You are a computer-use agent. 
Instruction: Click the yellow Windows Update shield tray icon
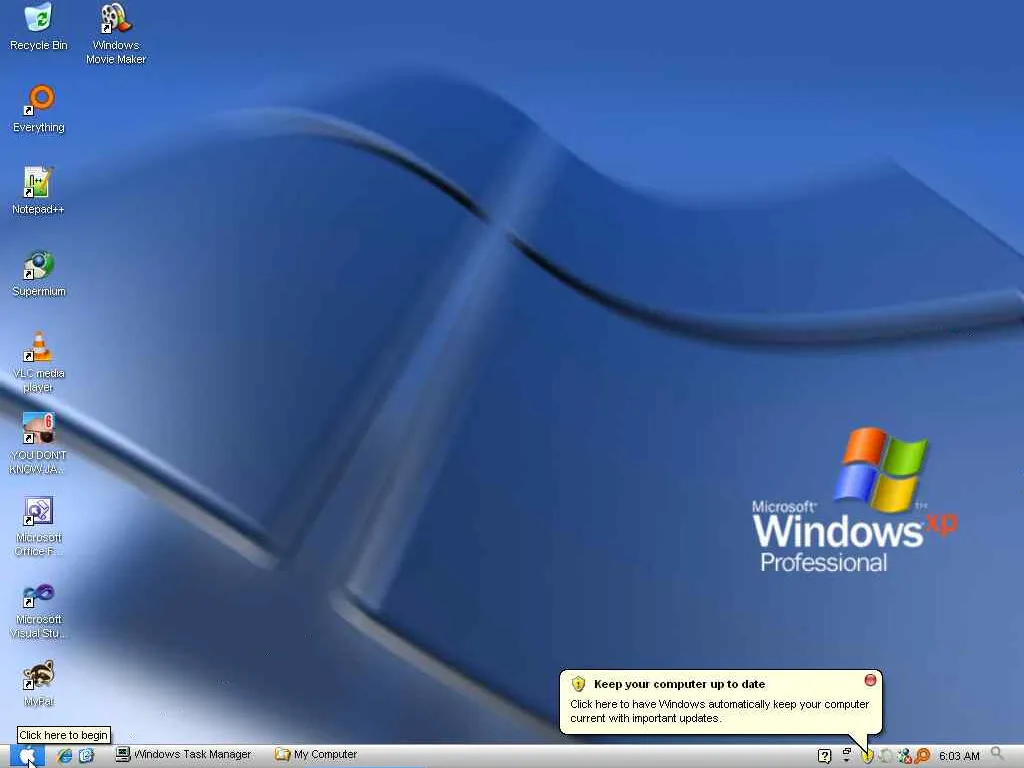tap(867, 756)
